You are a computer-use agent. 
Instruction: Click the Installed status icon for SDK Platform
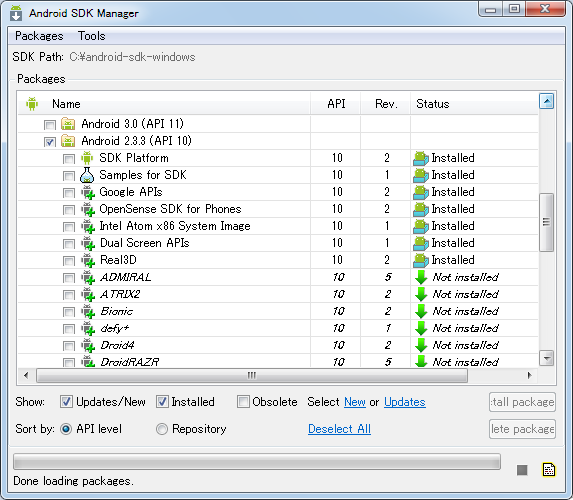(x=421, y=158)
